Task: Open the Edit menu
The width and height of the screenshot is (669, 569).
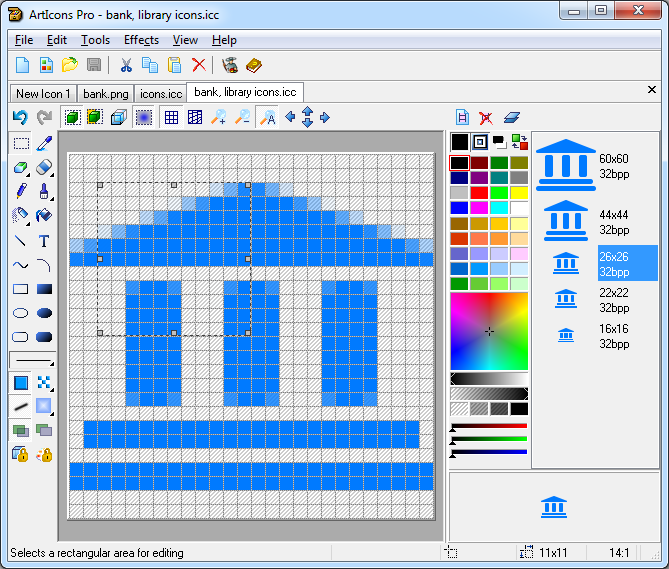Action: click(57, 40)
